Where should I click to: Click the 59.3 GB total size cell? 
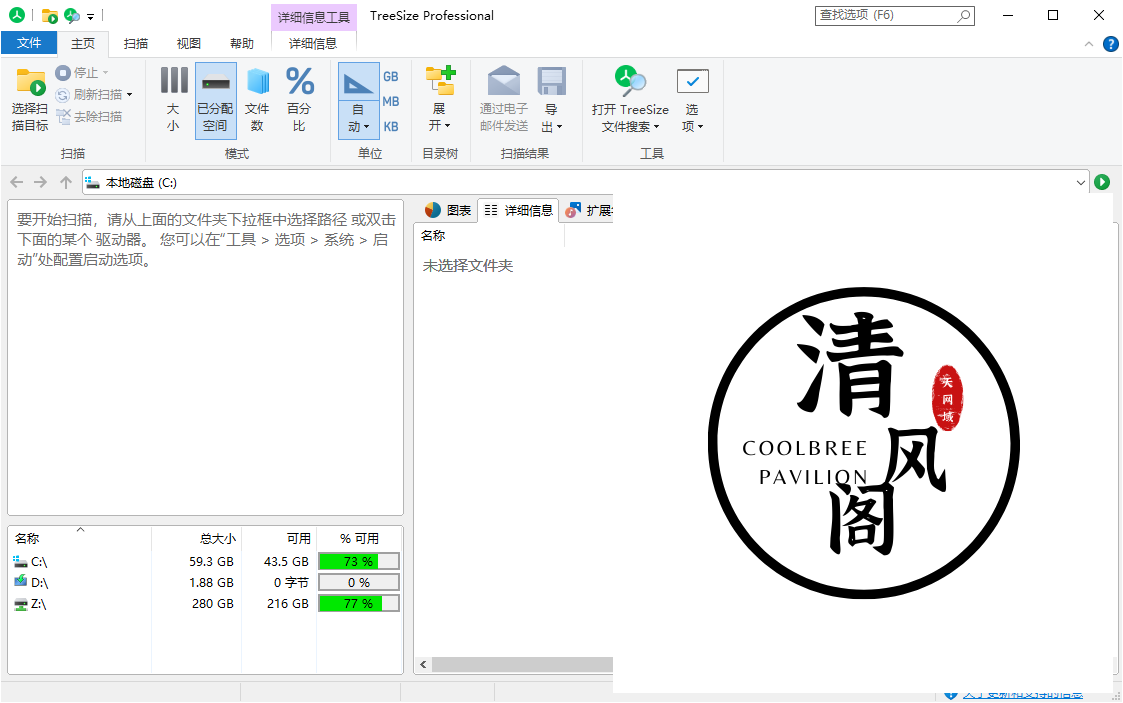point(211,562)
